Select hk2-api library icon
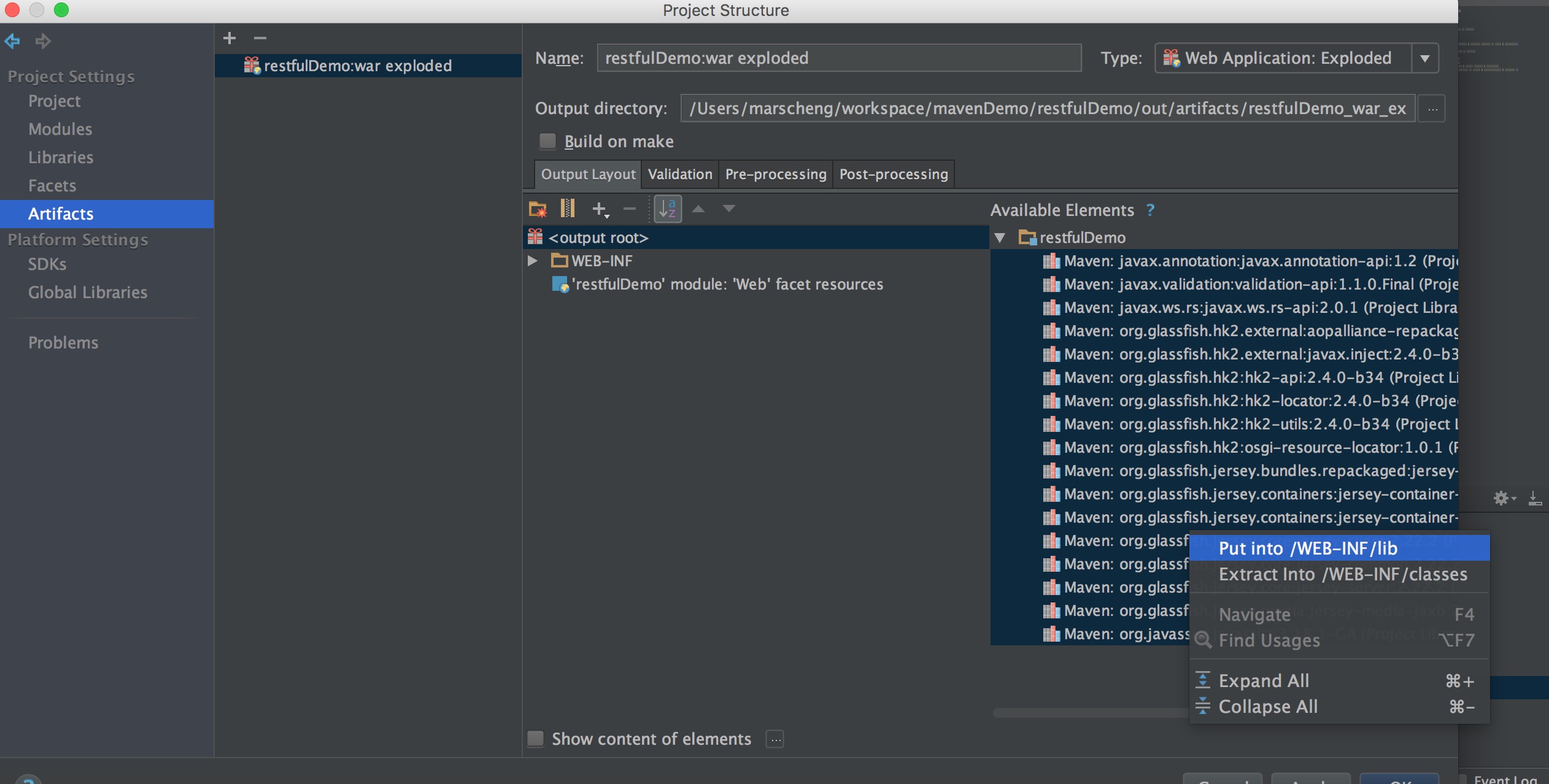The image size is (1549, 784). [x=1051, y=378]
